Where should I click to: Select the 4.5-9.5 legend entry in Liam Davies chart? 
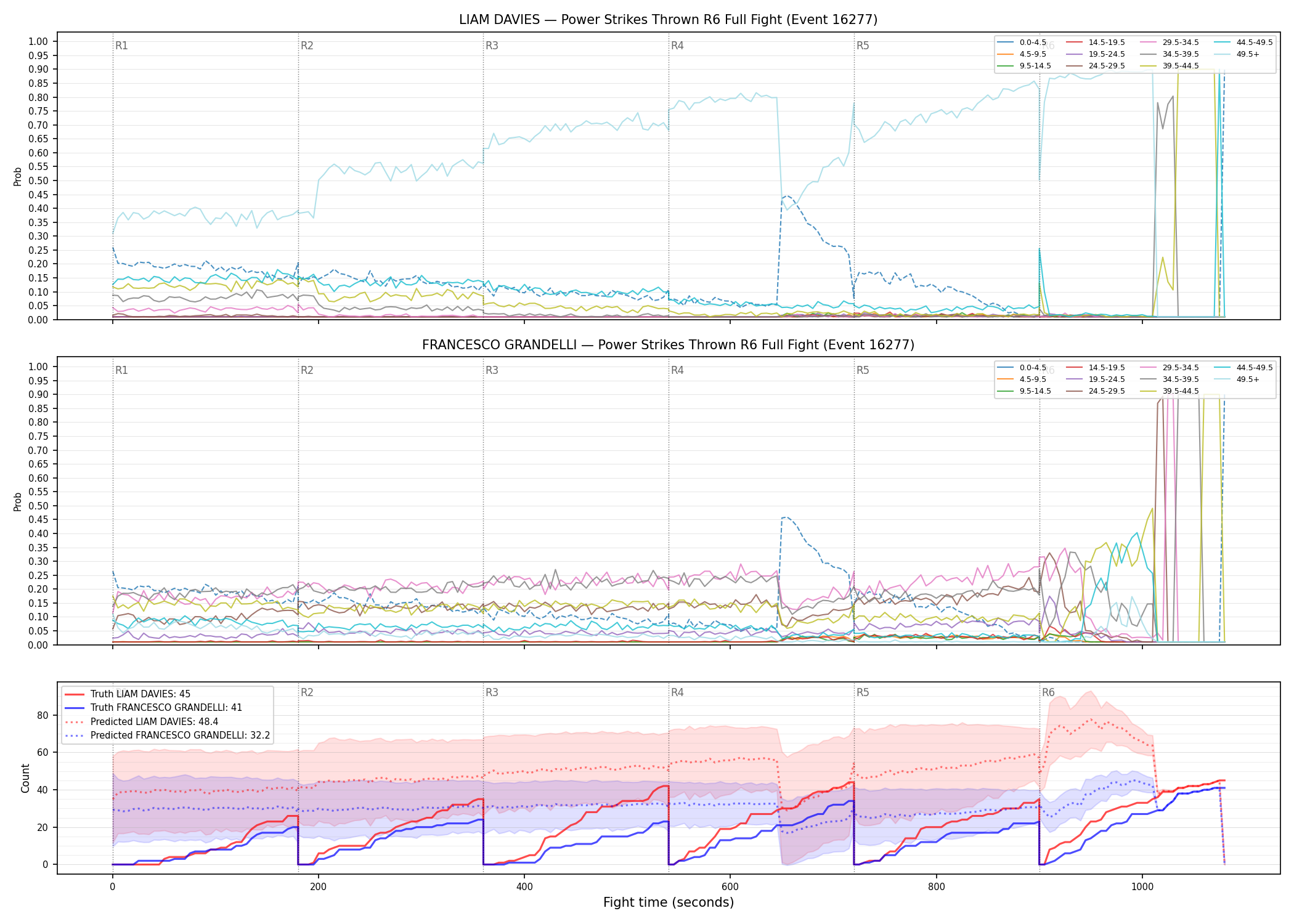(x=1022, y=54)
